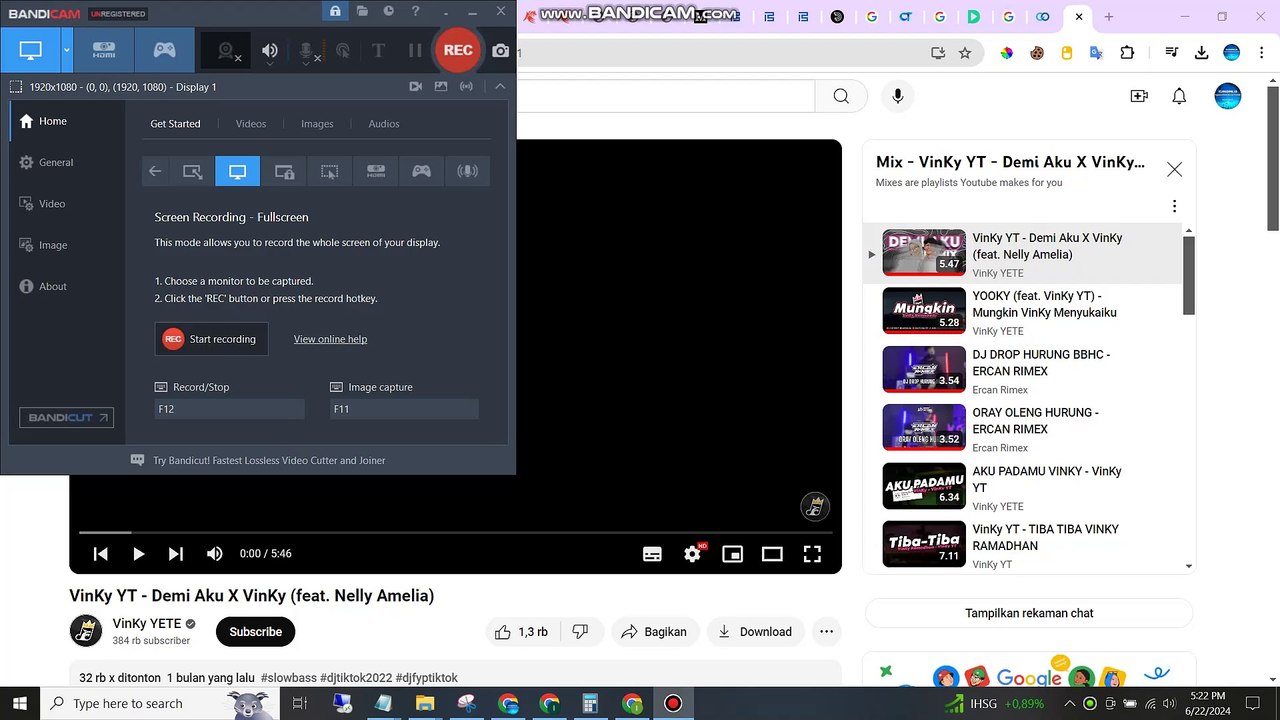1280x720 pixels.
Task: Open screen mode dropdown arrow in Bandicam
Action: 67,50
